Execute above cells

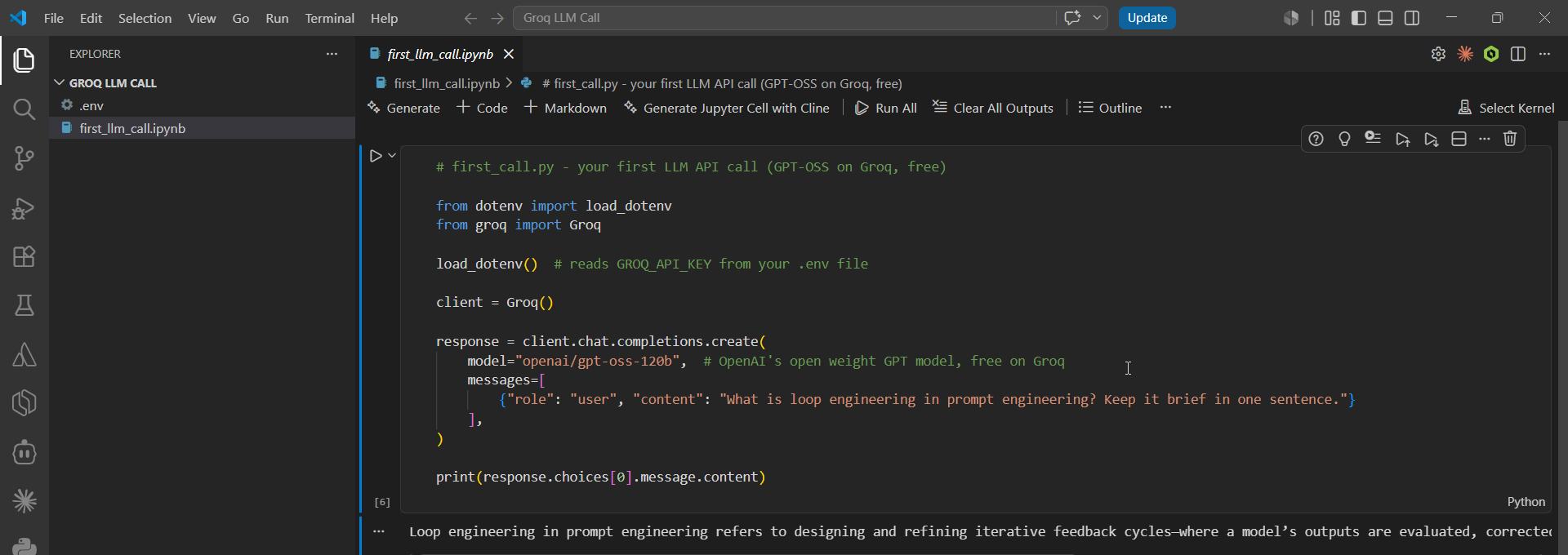pyautogui.click(x=1402, y=139)
